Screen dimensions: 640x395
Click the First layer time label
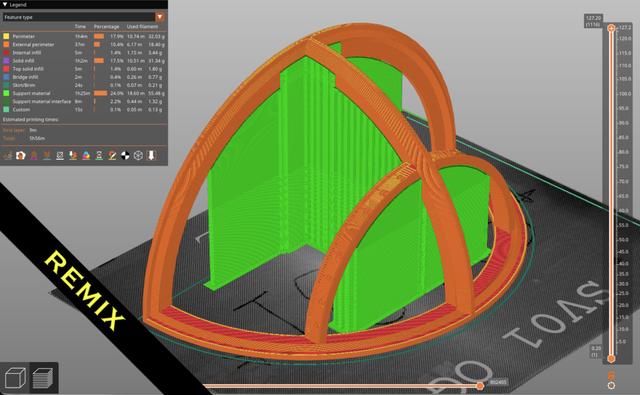click(13, 130)
